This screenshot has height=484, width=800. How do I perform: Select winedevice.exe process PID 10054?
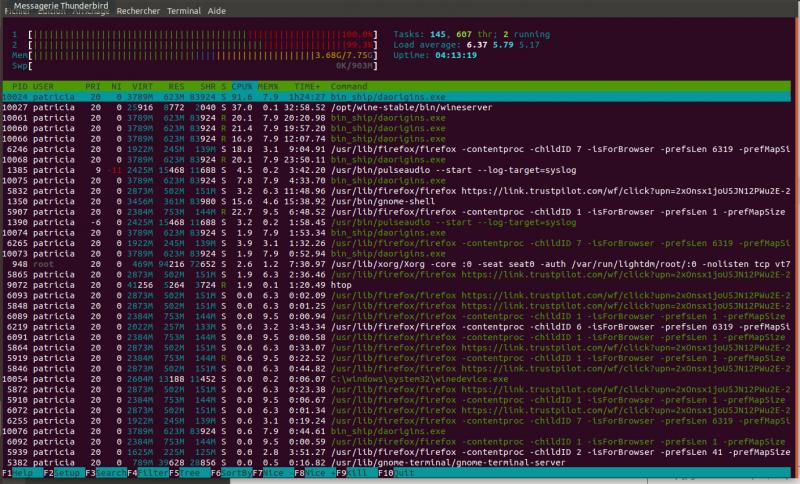pyautogui.click(x=396, y=379)
